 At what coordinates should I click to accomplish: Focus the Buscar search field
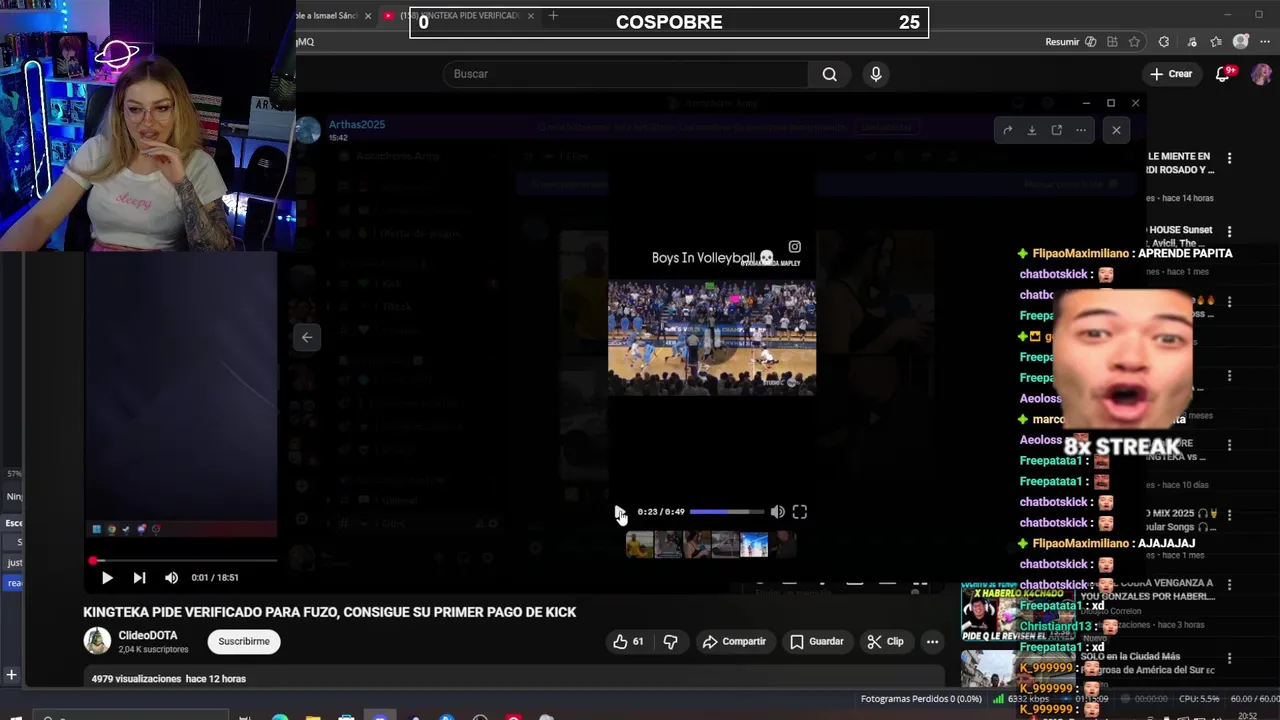tap(625, 74)
